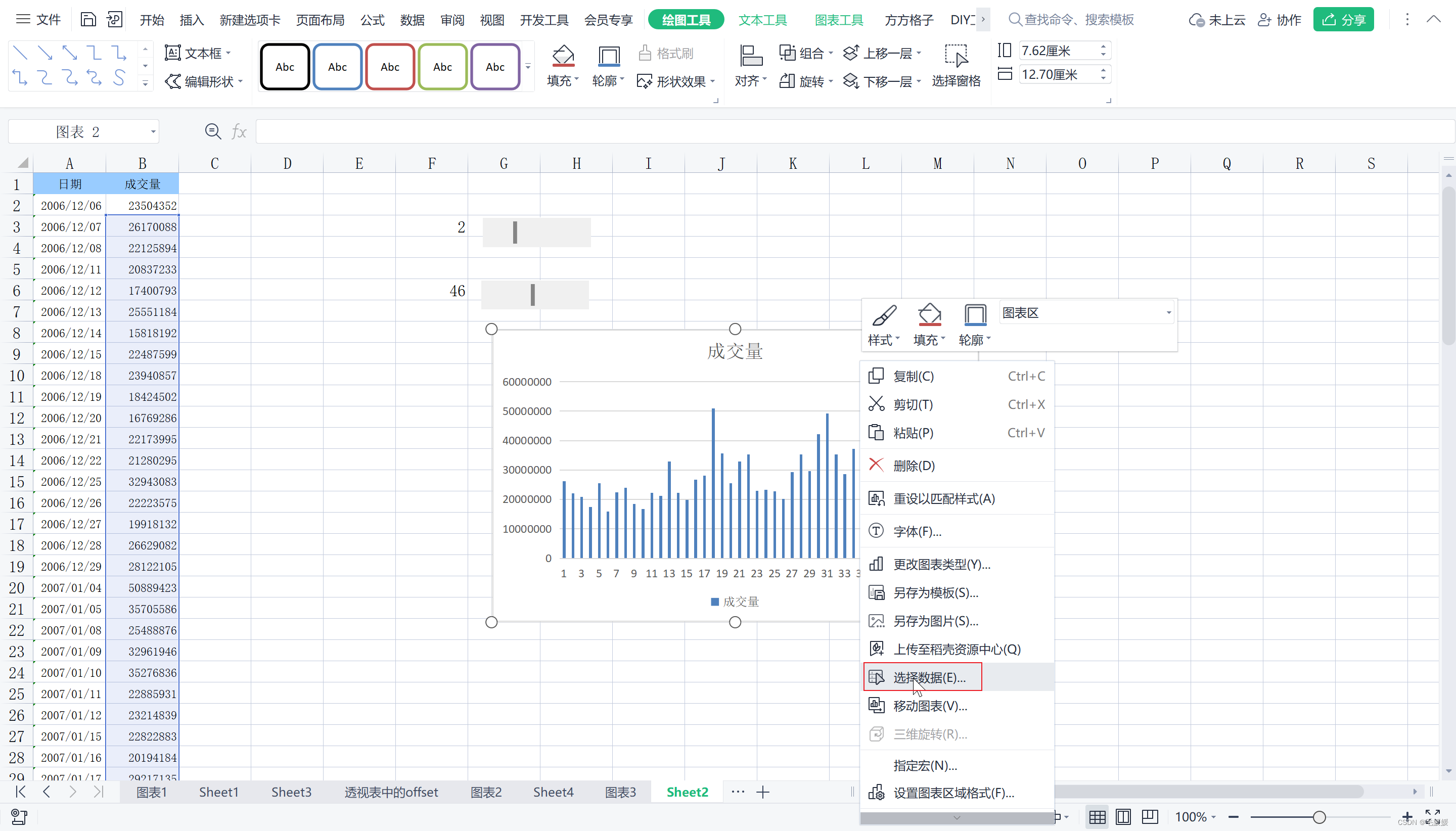Viewport: 1456px width, 831px height.
Task: Switch to the 透视表中的offset sheet tab
Action: (391, 792)
